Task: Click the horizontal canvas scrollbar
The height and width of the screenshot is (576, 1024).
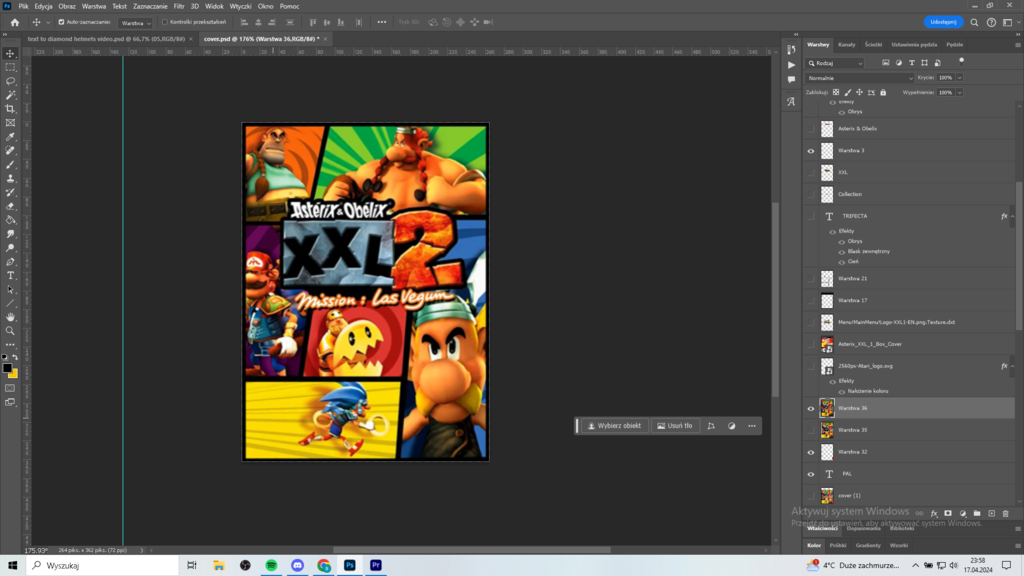Action: (x=472, y=550)
